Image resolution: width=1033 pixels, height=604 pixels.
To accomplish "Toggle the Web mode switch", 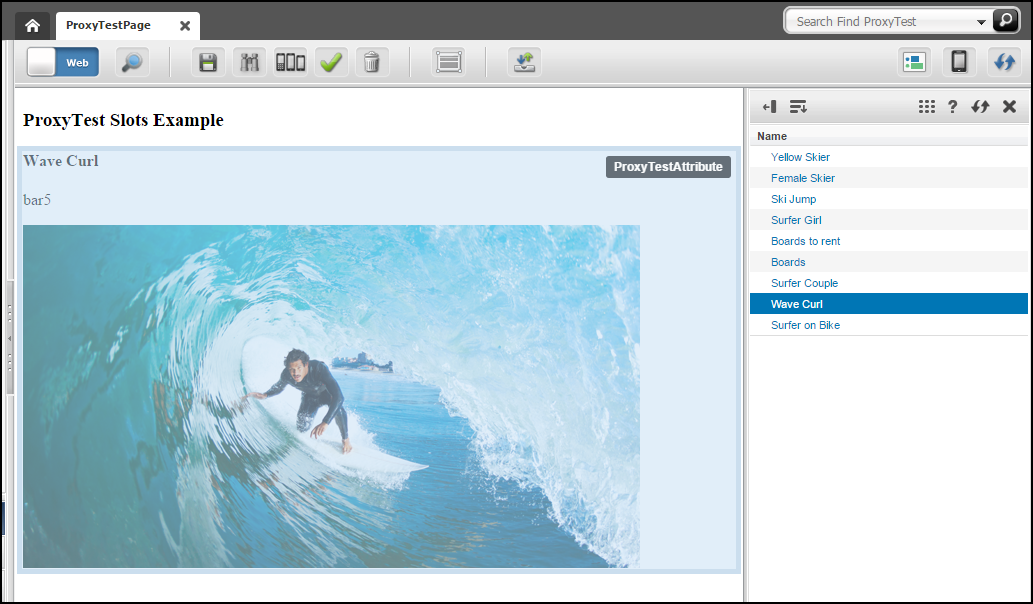I will coord(63,62).
